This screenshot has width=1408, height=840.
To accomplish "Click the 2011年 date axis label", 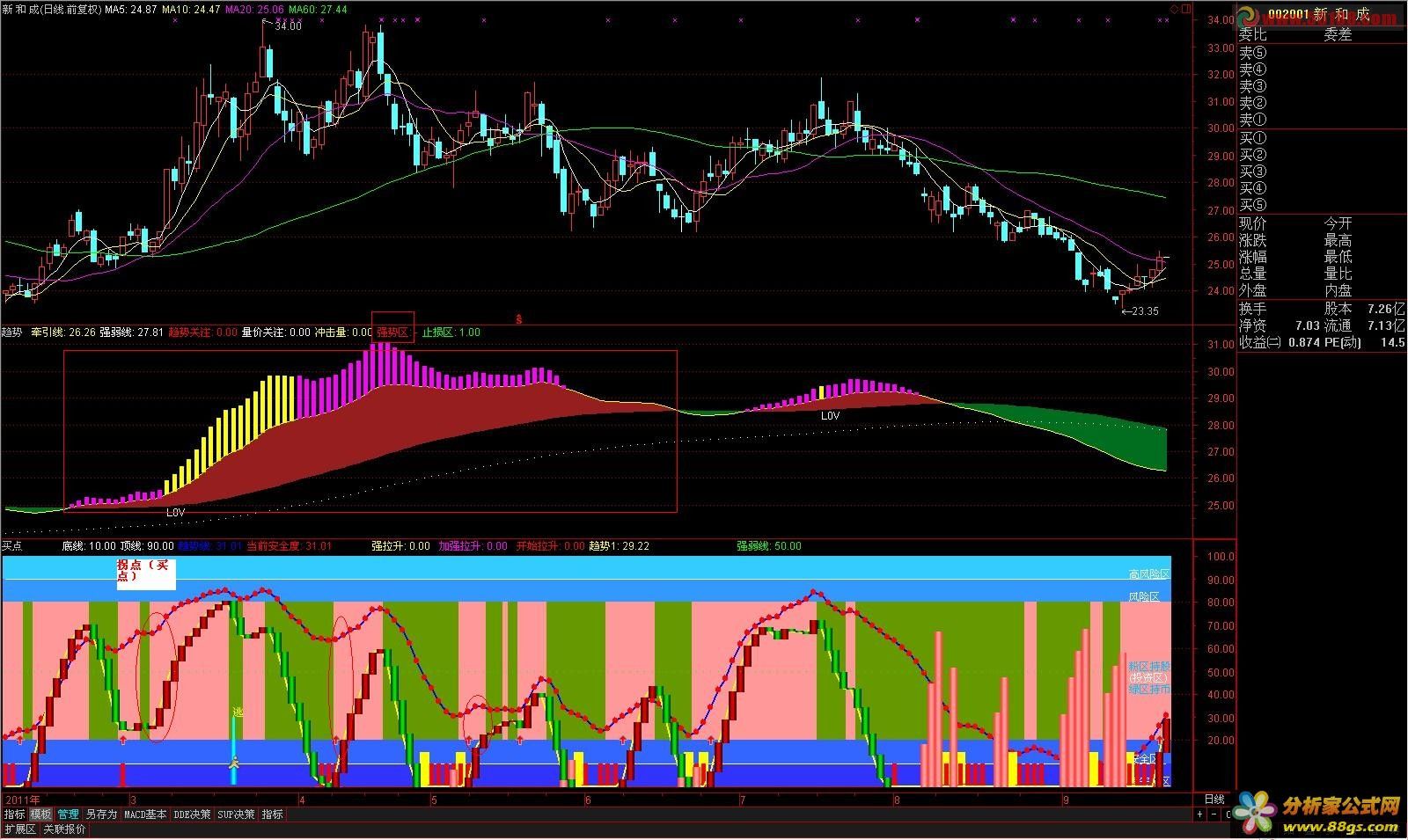I will pos(22,800).
